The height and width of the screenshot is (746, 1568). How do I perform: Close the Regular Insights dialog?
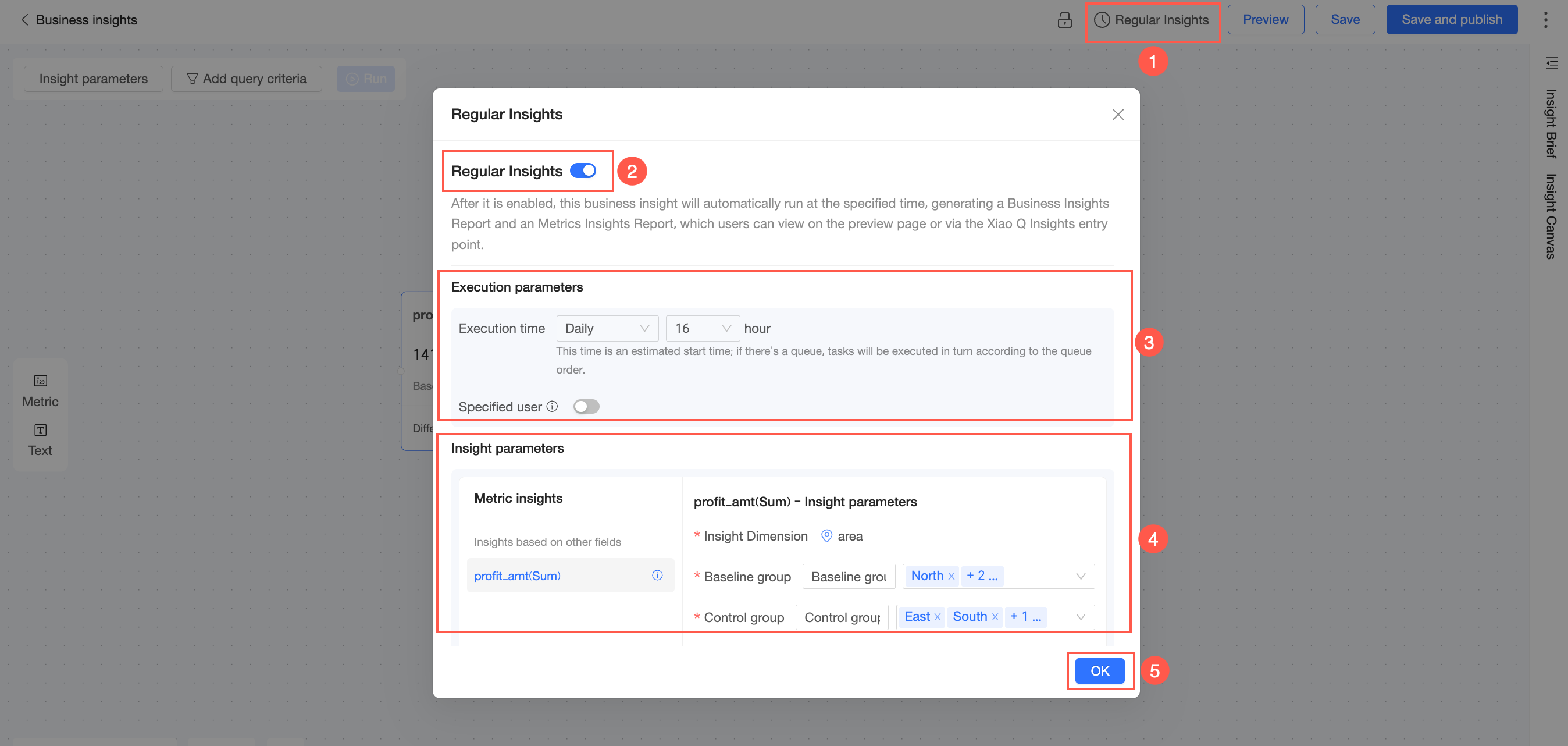pos(1118,115)
